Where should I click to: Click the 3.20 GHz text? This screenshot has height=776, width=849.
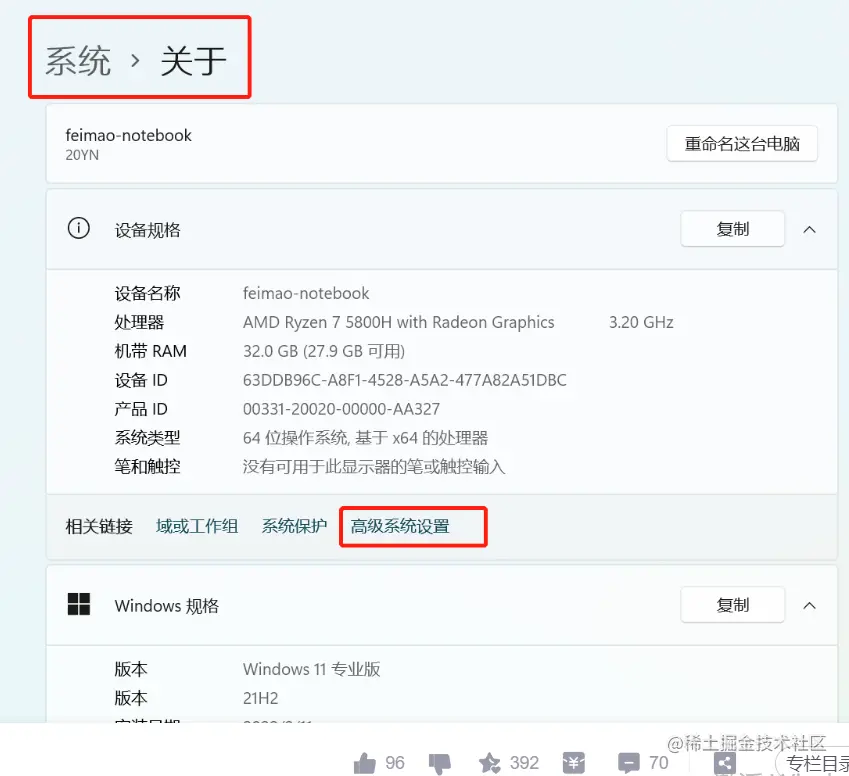coord(641,322)
